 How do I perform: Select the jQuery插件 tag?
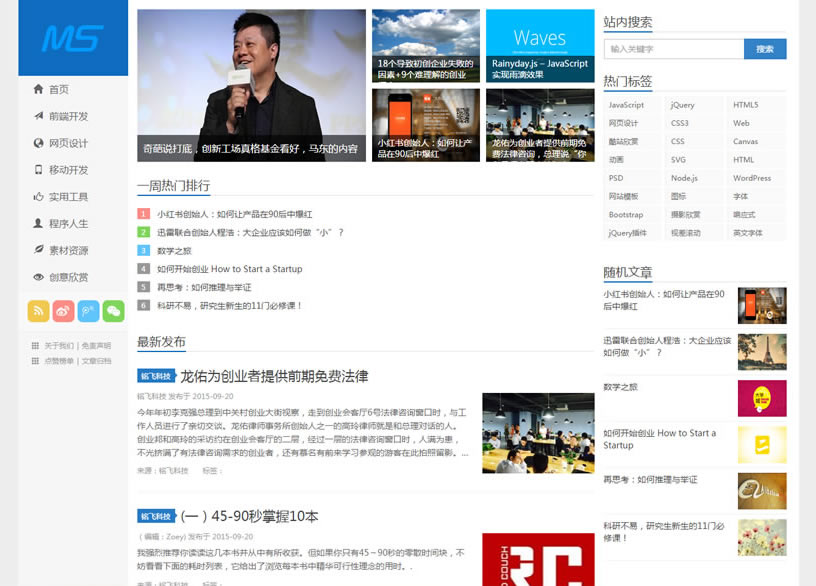[628, 233]
